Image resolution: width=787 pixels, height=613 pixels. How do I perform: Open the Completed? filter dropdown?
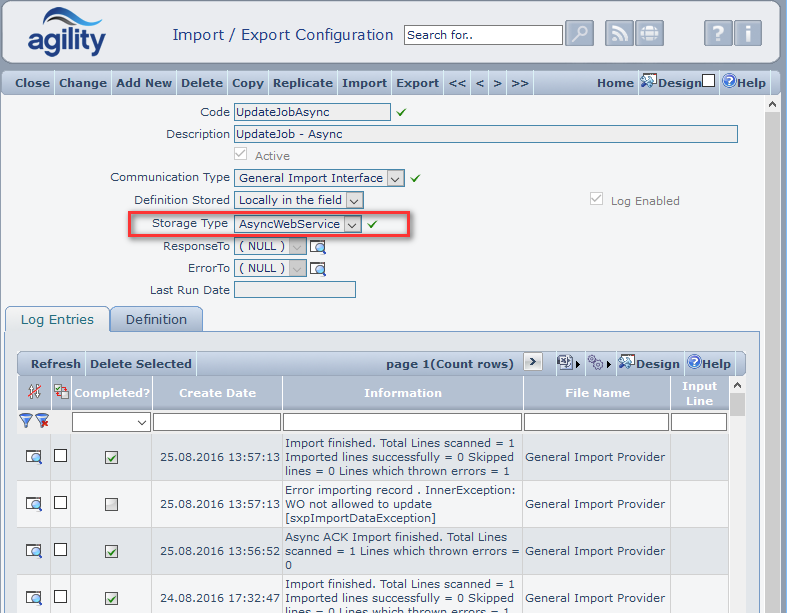click(x=140, y=423)
